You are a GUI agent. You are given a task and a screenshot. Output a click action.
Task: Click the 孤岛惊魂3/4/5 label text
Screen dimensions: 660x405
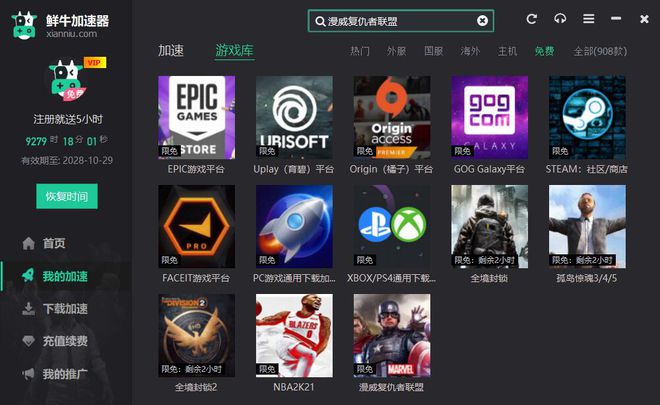[x=587, y=278]
